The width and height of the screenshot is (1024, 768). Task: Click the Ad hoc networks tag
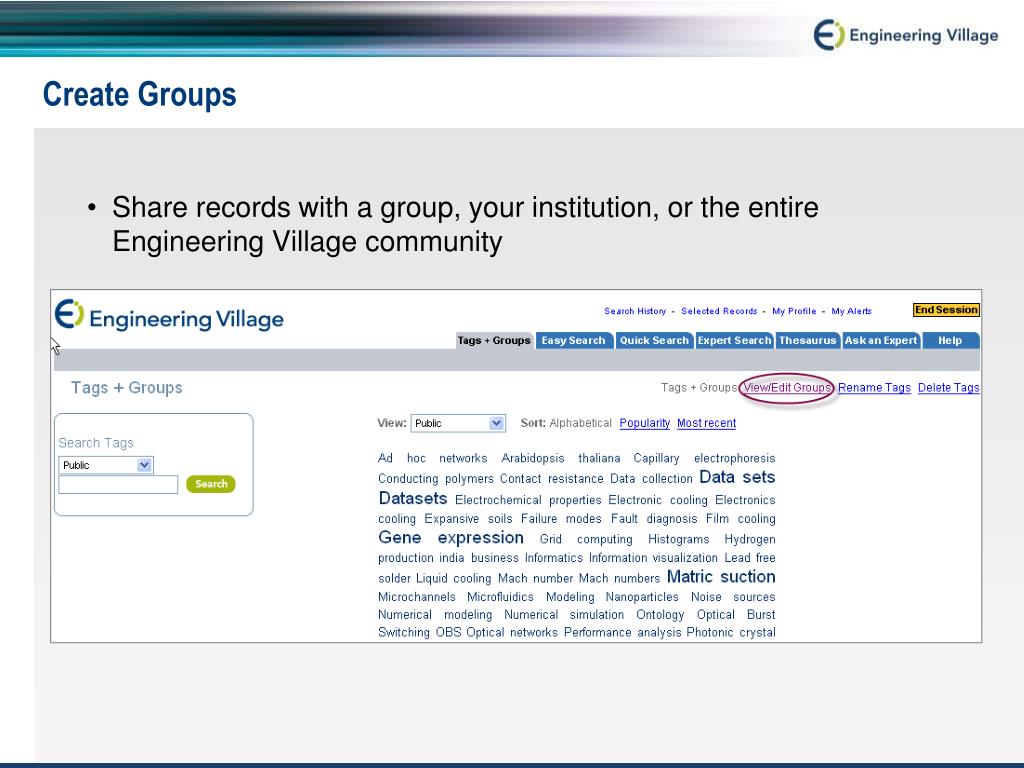pos(432,458)
